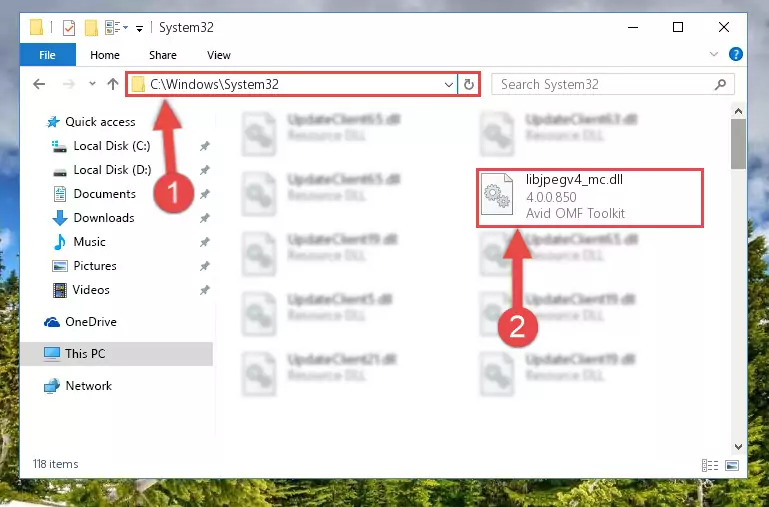Viewport: 769px width, 507px height.
Task: Click the scrollbar up arrow
Action: 738,111
